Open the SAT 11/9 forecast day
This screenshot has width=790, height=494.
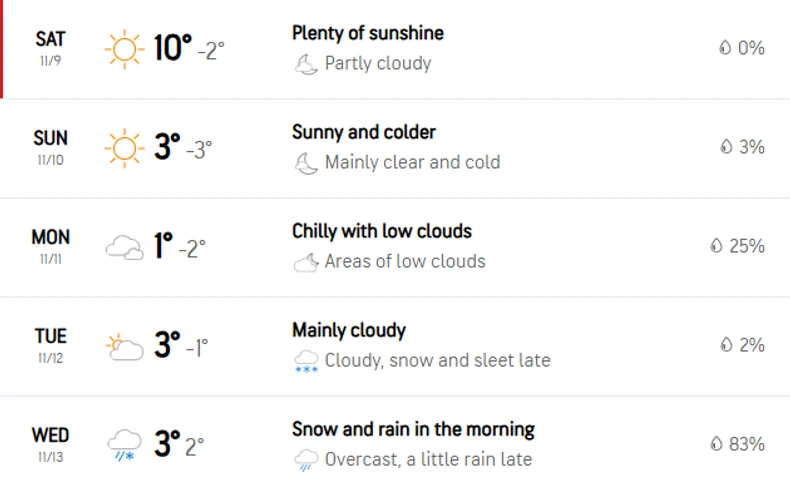[x=50, y=47]
